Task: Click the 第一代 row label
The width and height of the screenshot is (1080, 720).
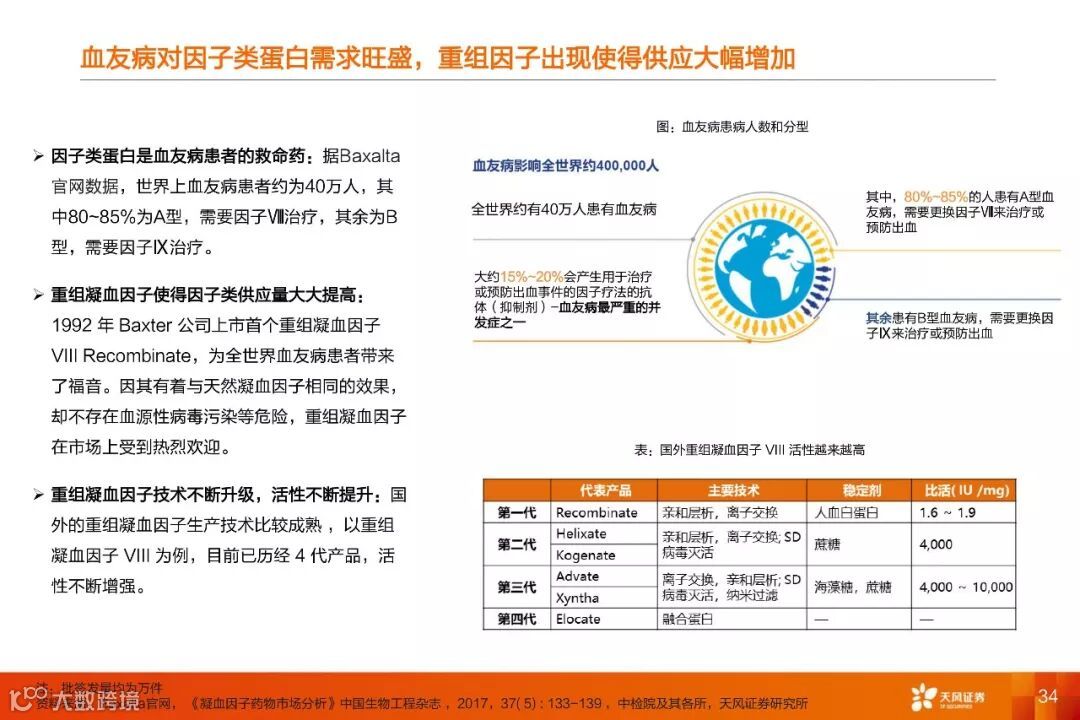Action: 517,513
